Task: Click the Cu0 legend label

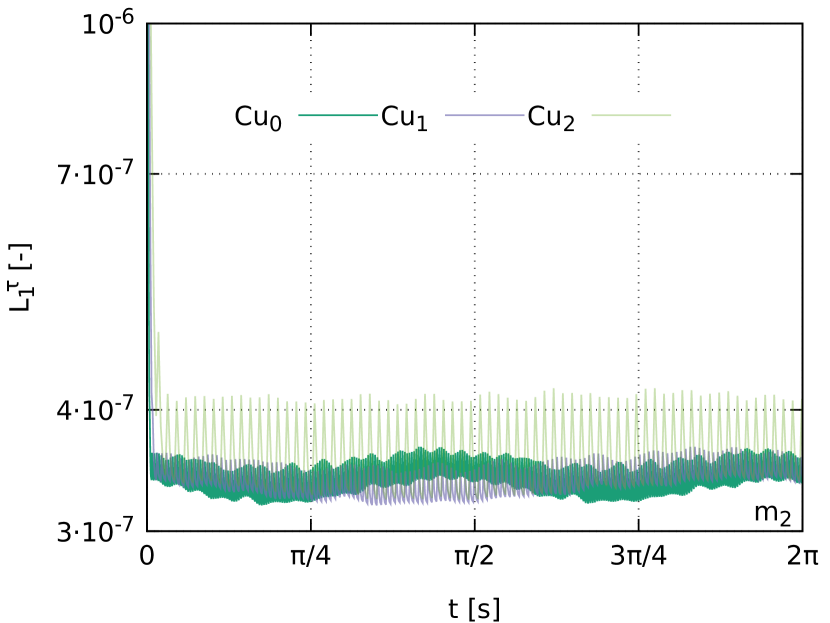Action: (258, 118)
